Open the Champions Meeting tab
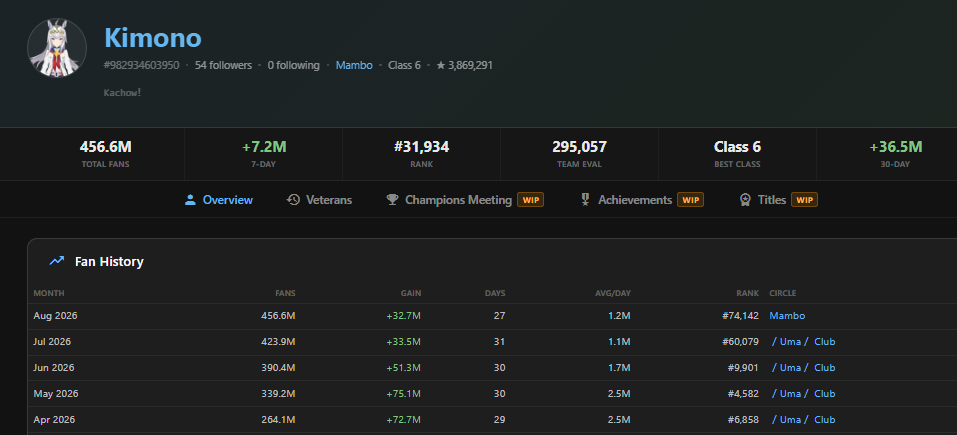This screenshot has height=435, width=957. coord(465,200)
